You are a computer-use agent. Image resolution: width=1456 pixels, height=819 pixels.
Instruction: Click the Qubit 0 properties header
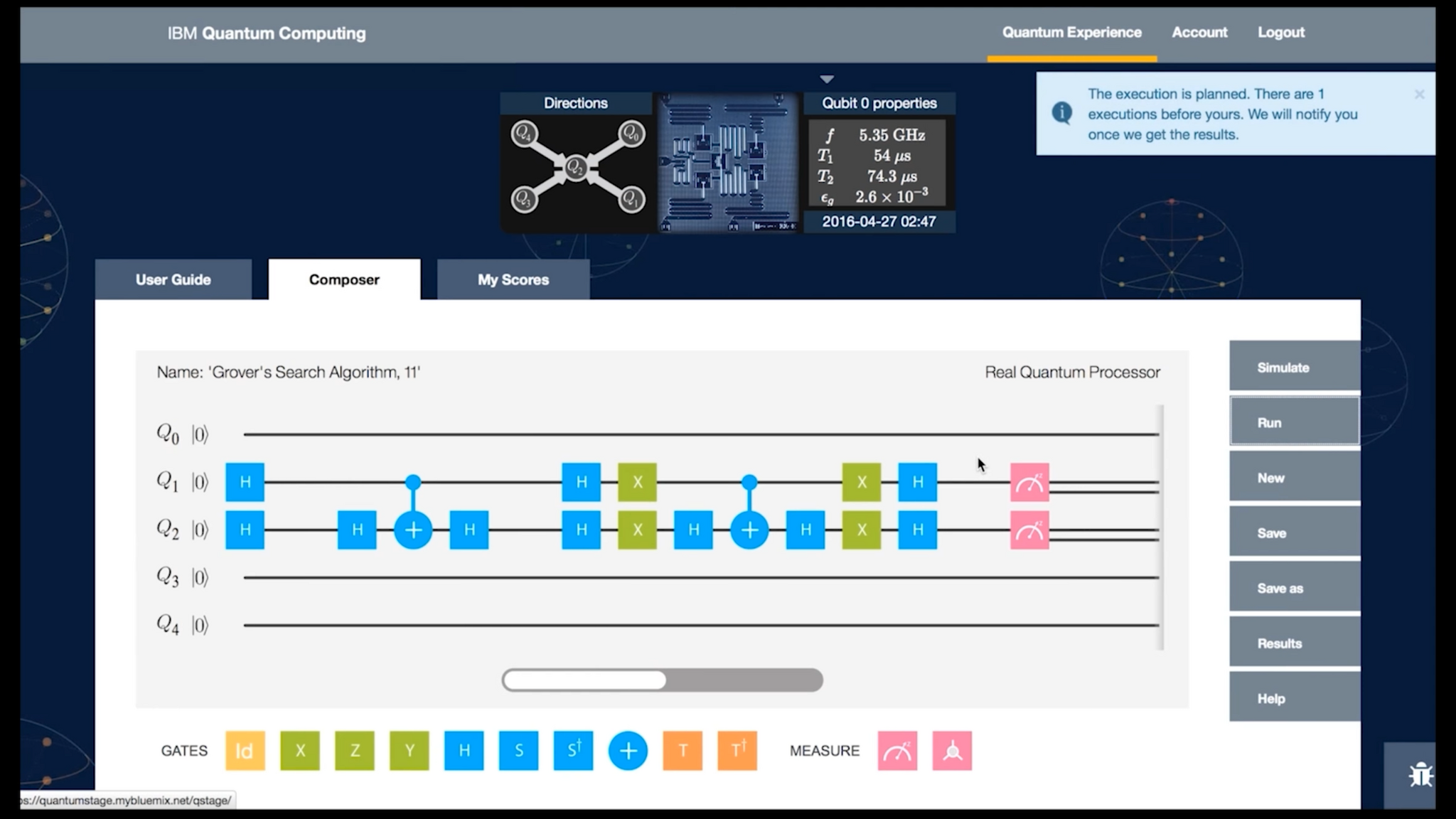[879, 103]
